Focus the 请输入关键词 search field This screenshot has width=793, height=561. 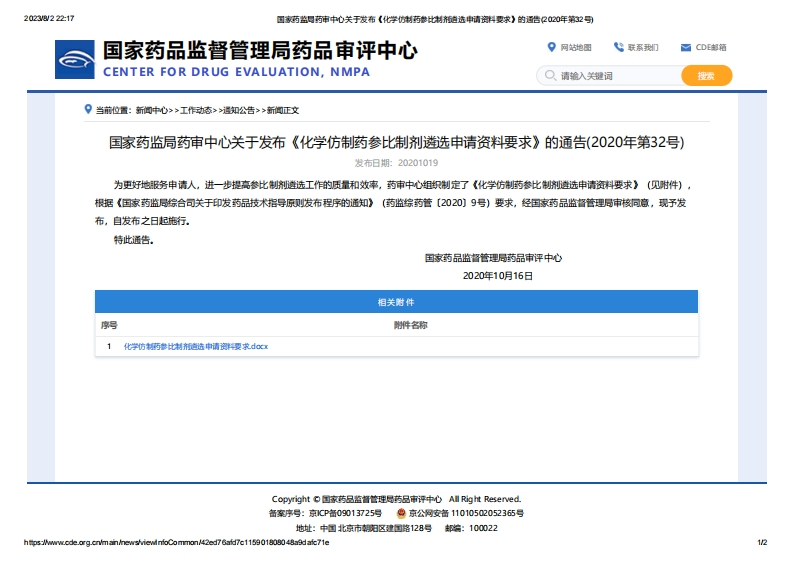[x=615, y=76]
